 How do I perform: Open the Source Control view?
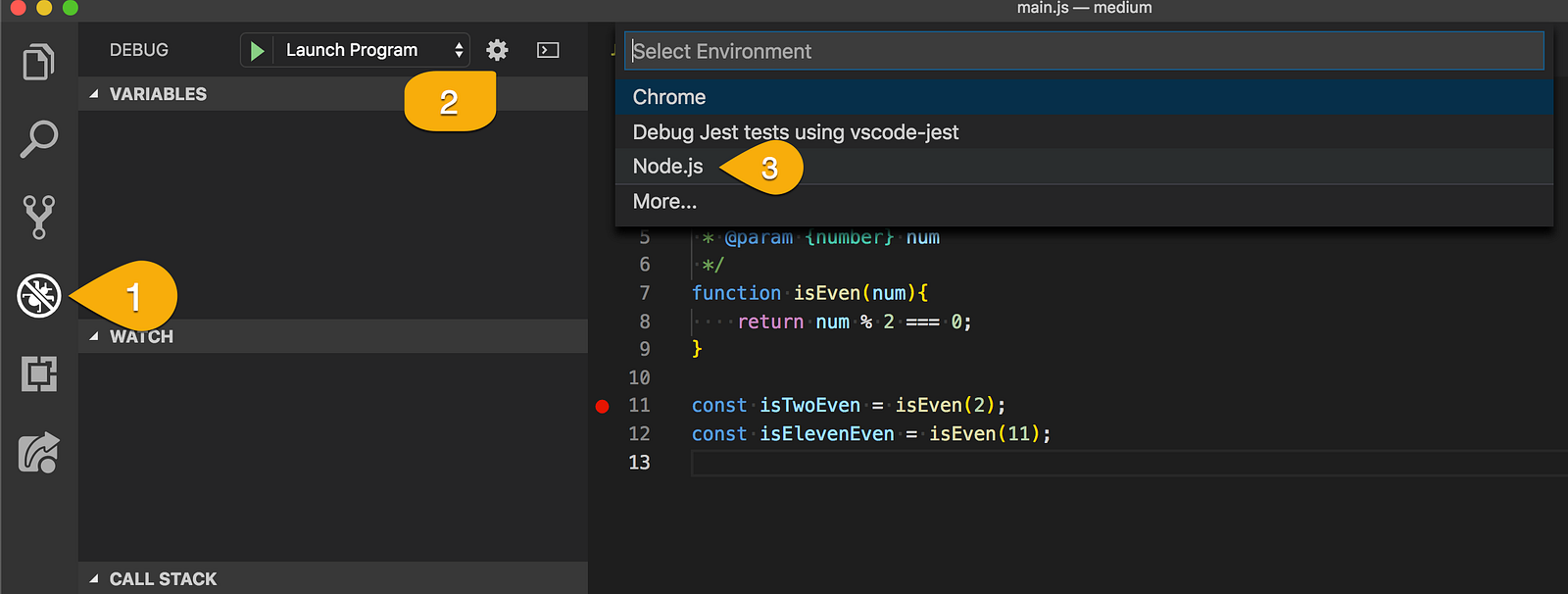click(x=38, y=217)
